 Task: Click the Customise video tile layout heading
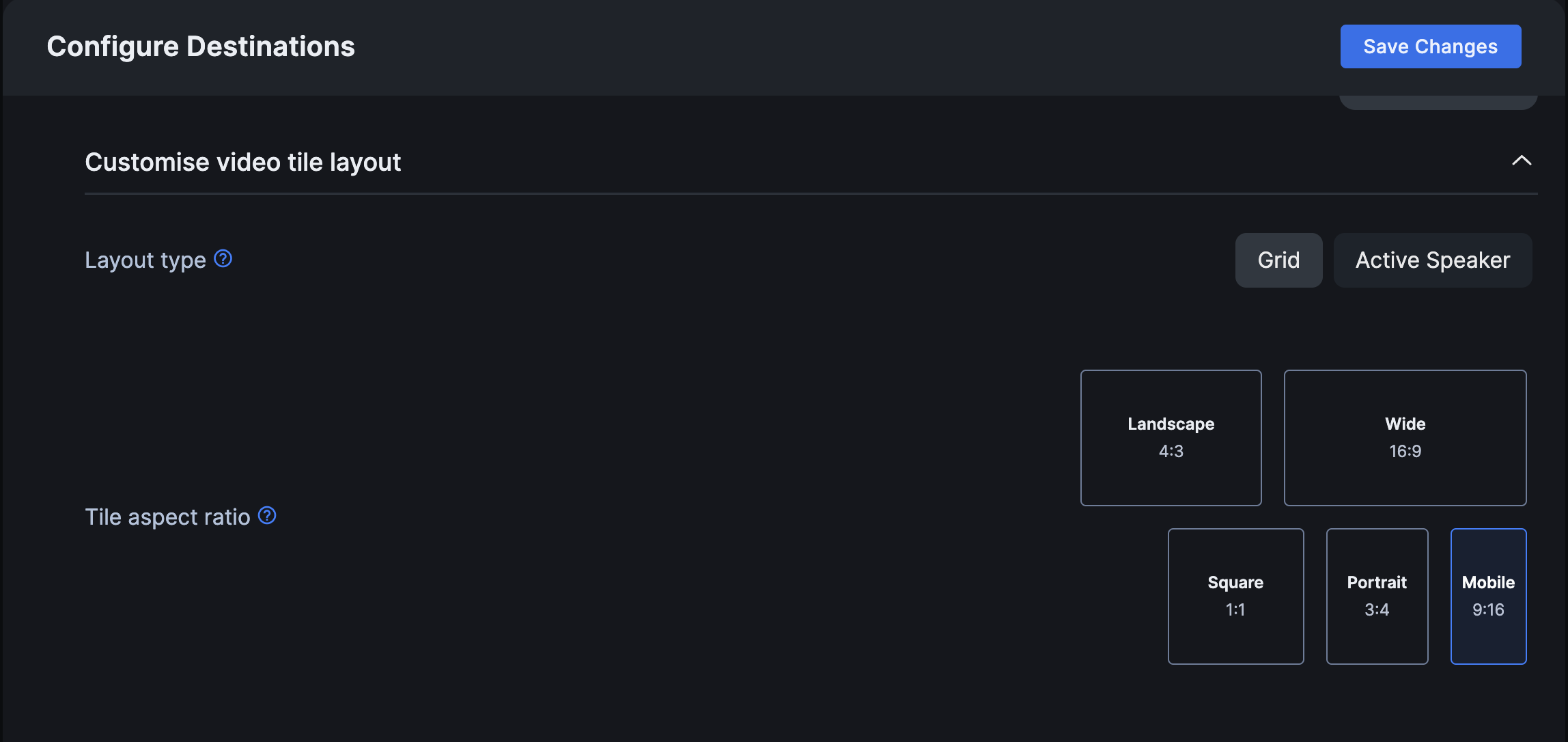(243, 163)
